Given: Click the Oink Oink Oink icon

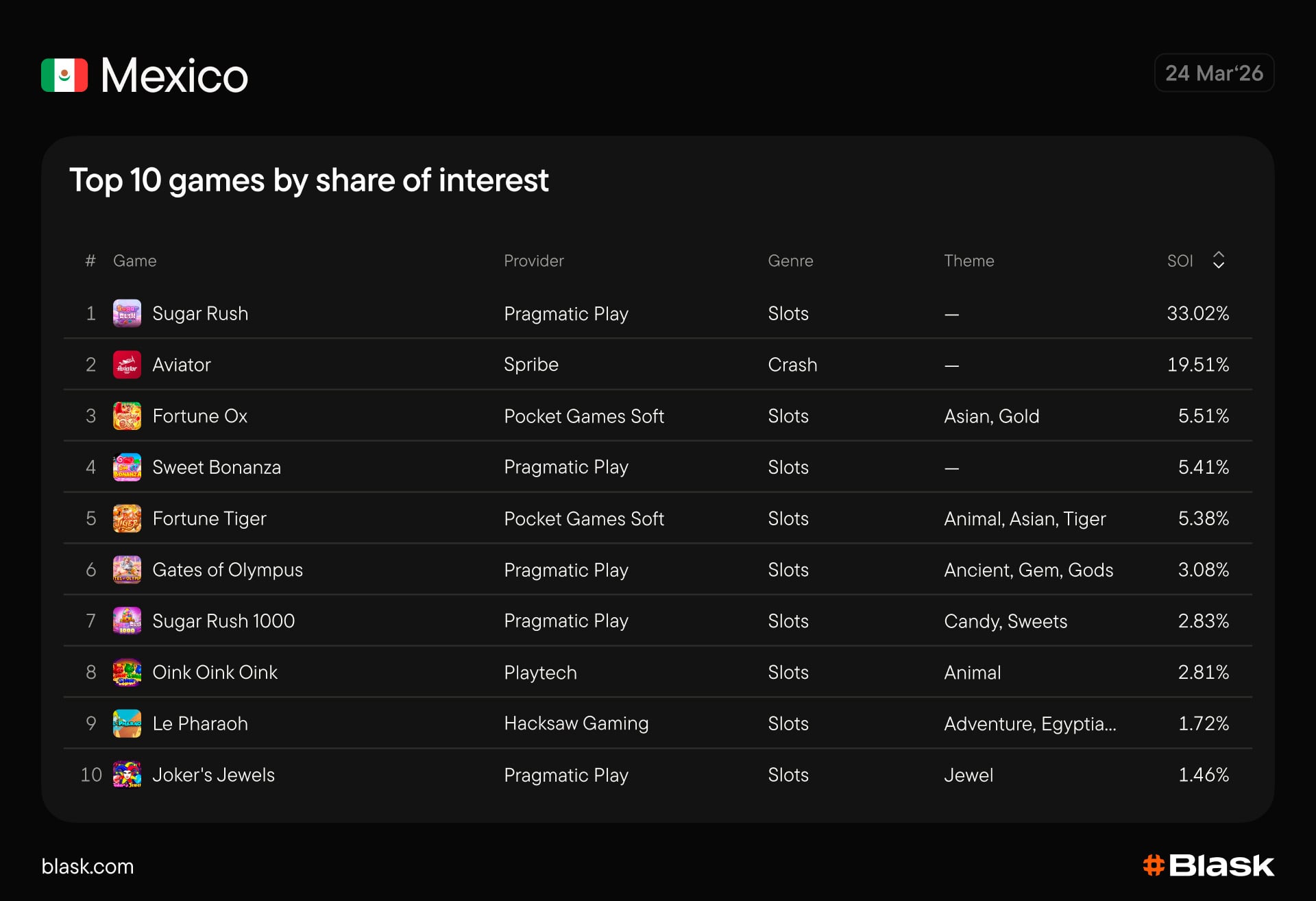Looking at the screenshot, I should point(127,672).
